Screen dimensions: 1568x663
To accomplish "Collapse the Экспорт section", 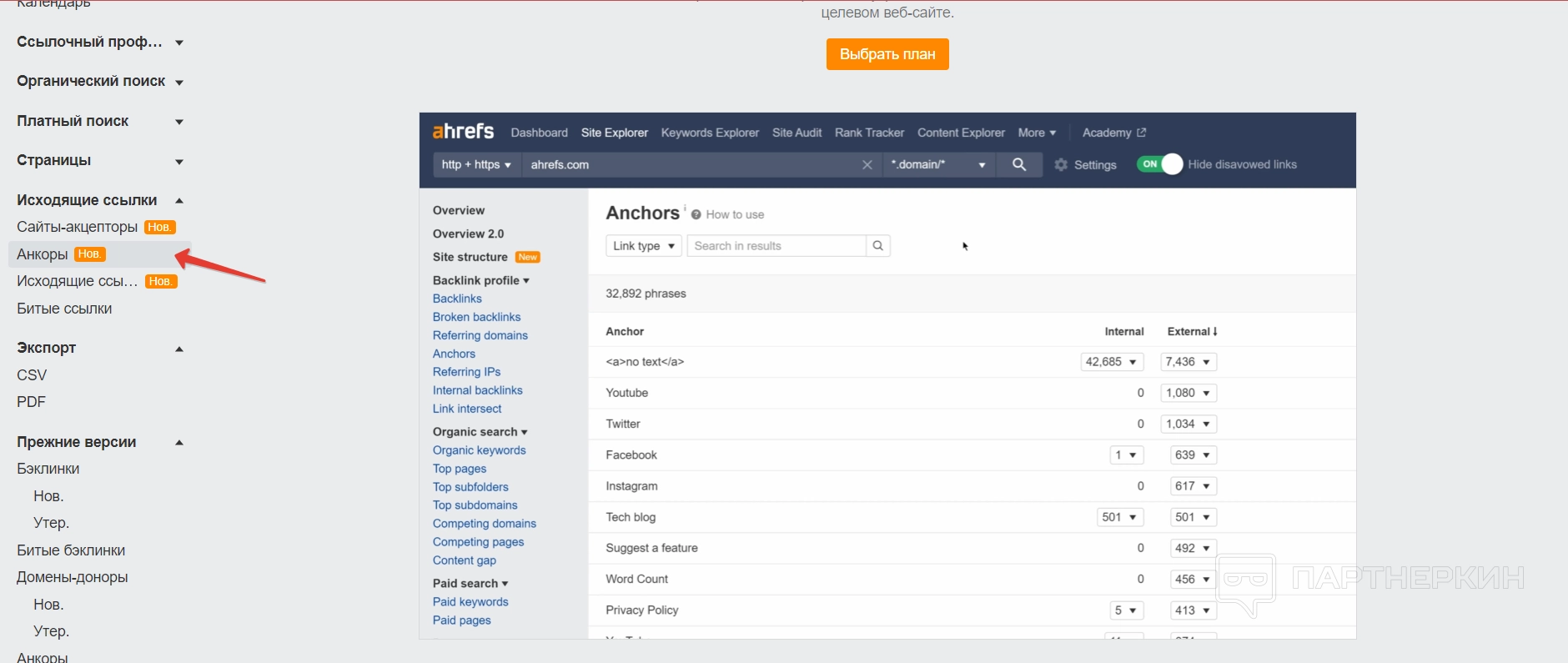I will (179, 349).
